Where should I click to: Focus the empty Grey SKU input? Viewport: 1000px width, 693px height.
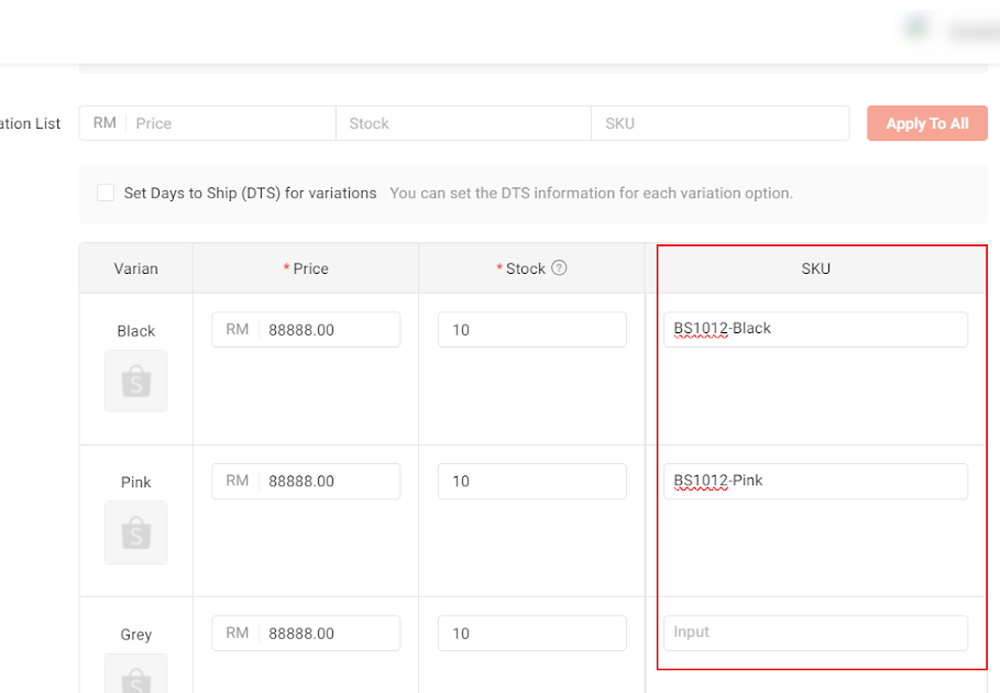pos(815,632)
